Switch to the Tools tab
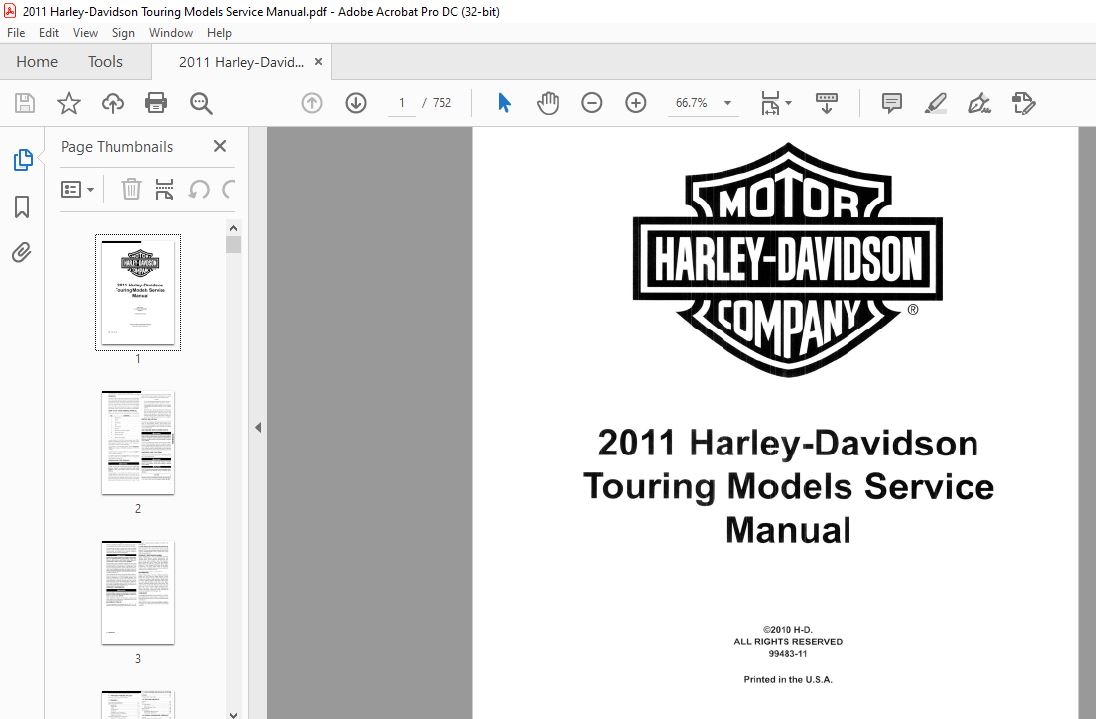 [105, 62]
